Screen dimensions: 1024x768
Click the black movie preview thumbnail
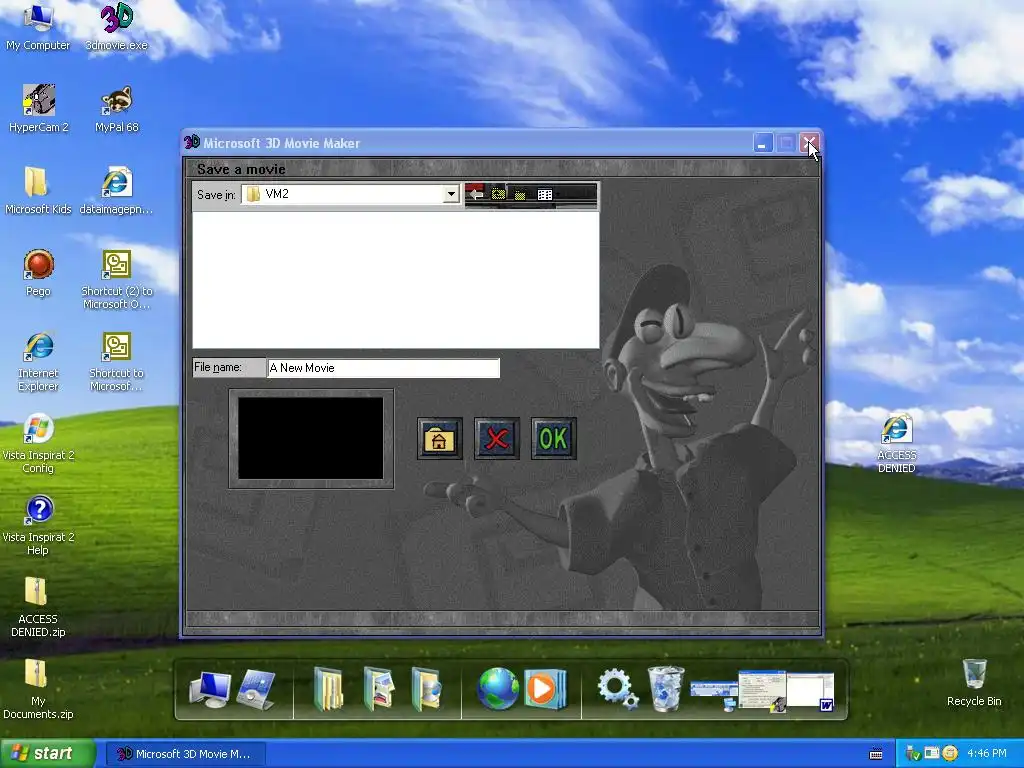(311, 438)
